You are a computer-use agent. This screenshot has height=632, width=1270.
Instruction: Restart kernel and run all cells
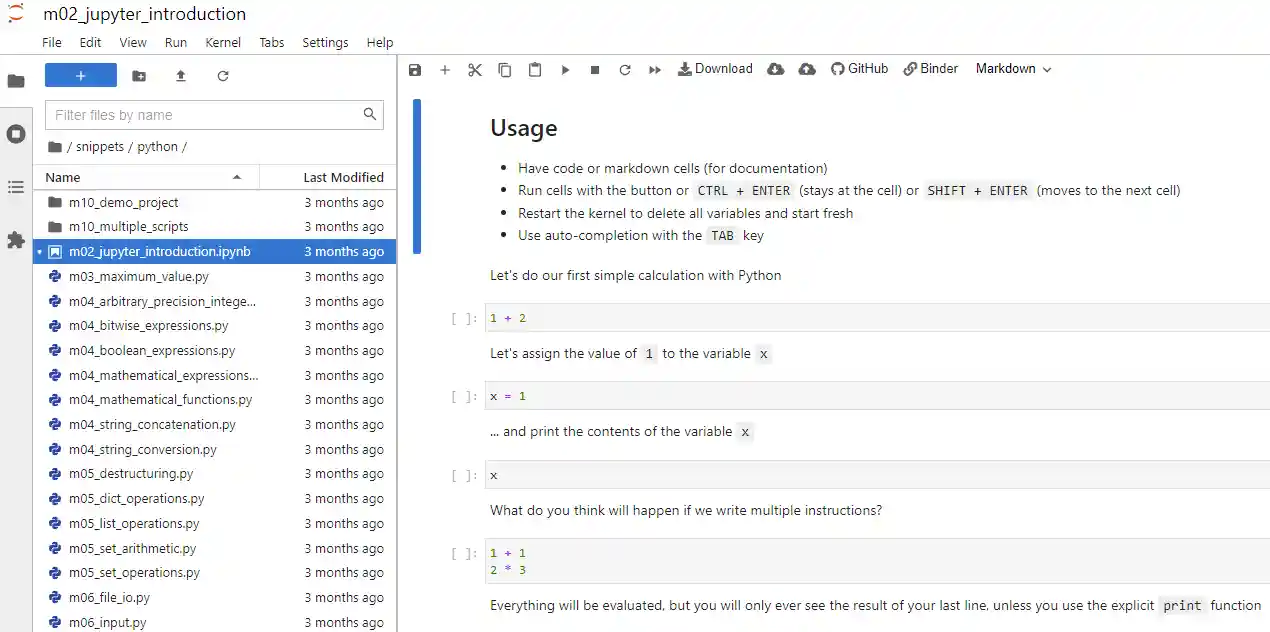pos(655,70)
